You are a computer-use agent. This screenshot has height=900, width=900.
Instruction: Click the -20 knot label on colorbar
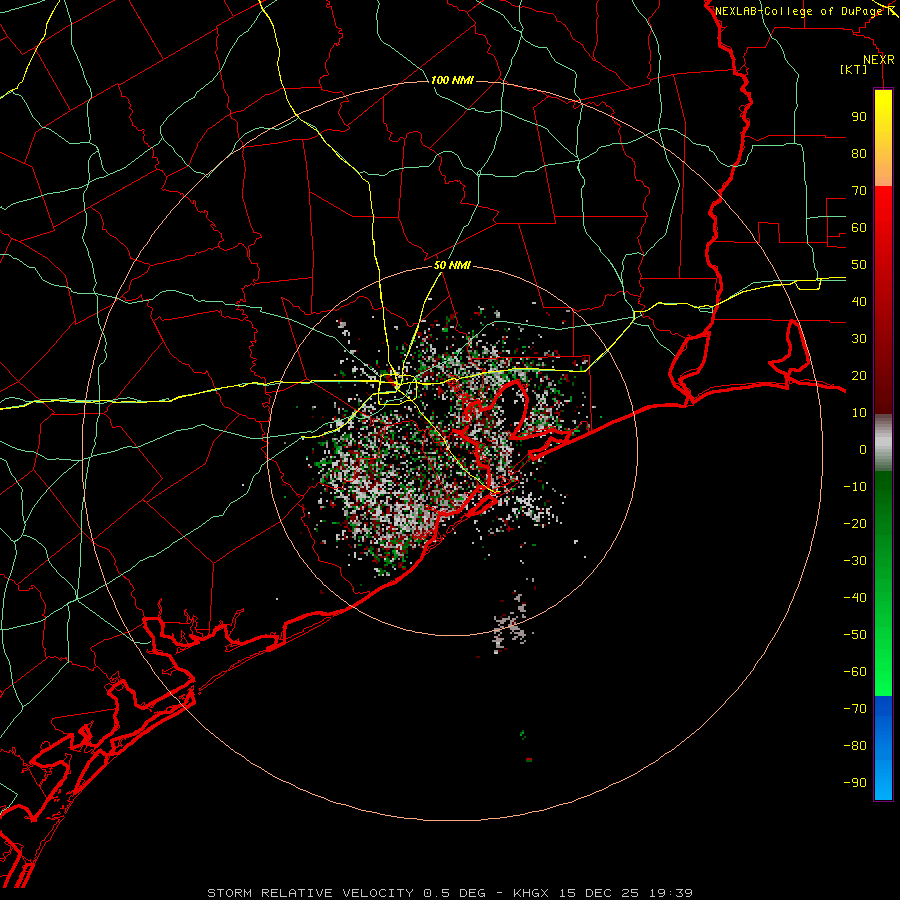coord(855,523)
